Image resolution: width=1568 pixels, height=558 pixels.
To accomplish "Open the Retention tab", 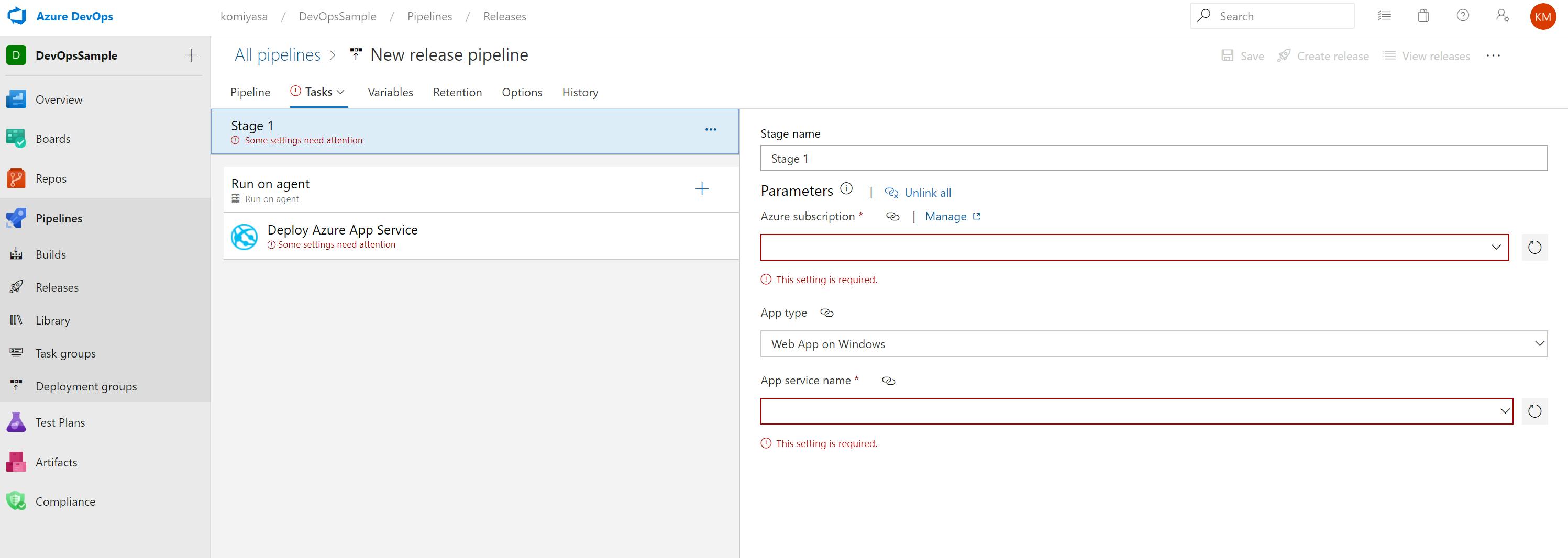I will (457, 93).
